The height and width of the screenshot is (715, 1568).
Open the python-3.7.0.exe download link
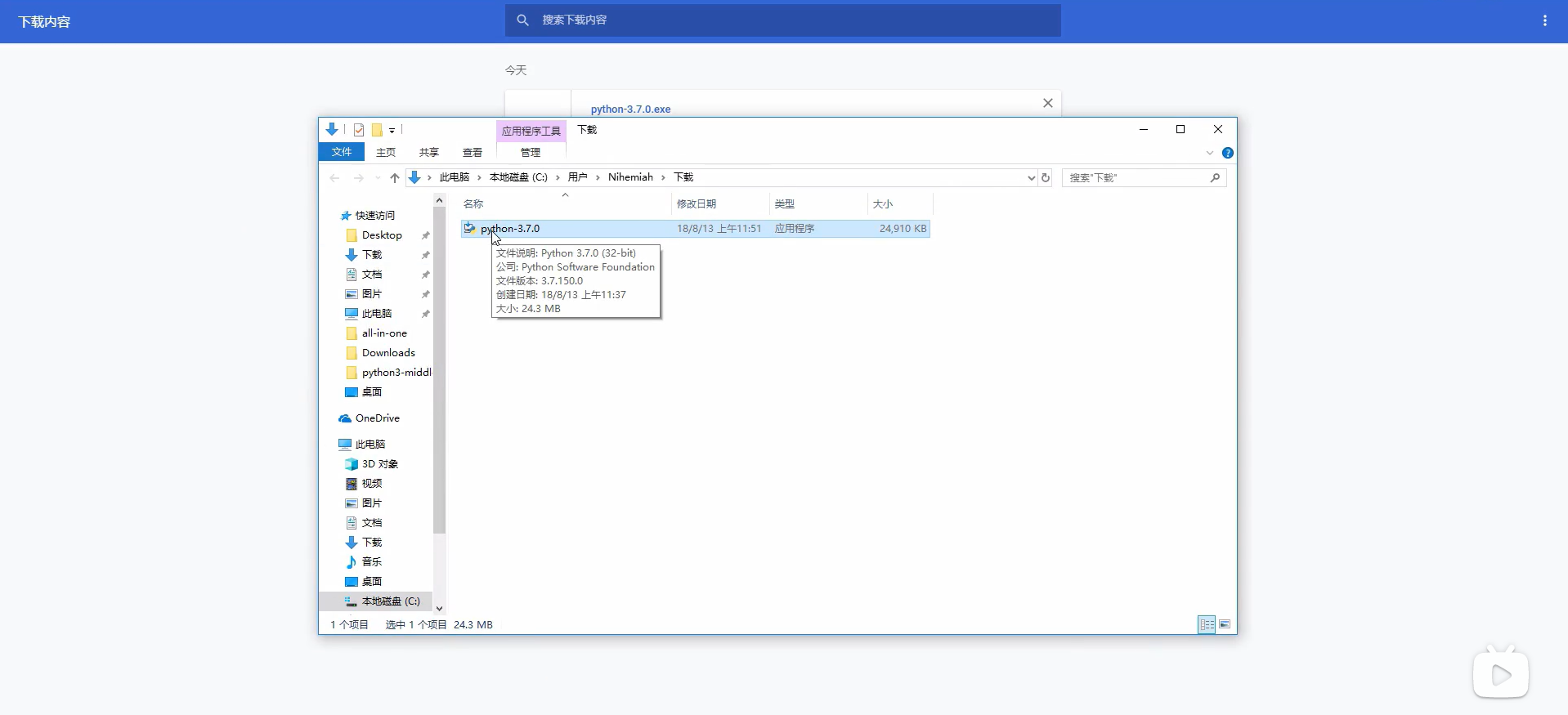[x=630, y=109]
